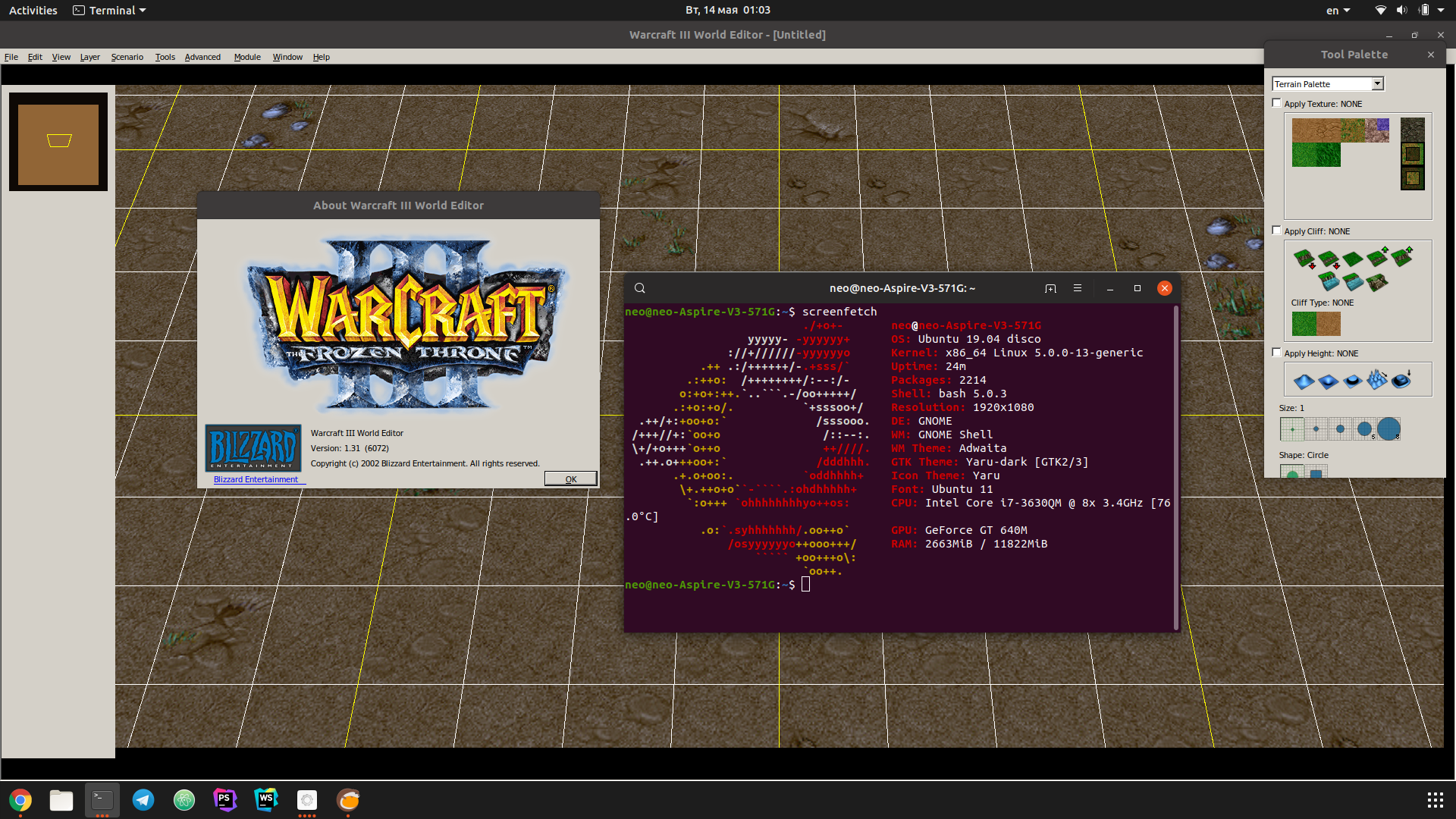Select the shallow water cliff tool
Viewport: 1456px width, 819px height.
tap(1353, 282)
